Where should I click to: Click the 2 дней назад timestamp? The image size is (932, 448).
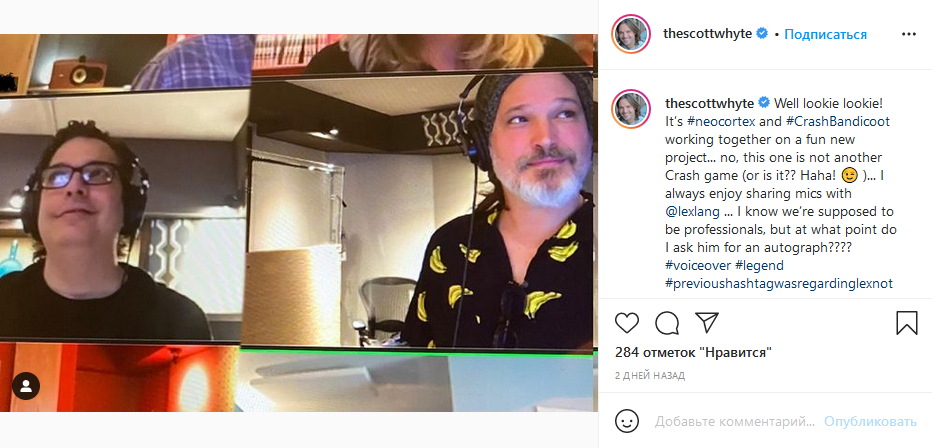(650, 376)
